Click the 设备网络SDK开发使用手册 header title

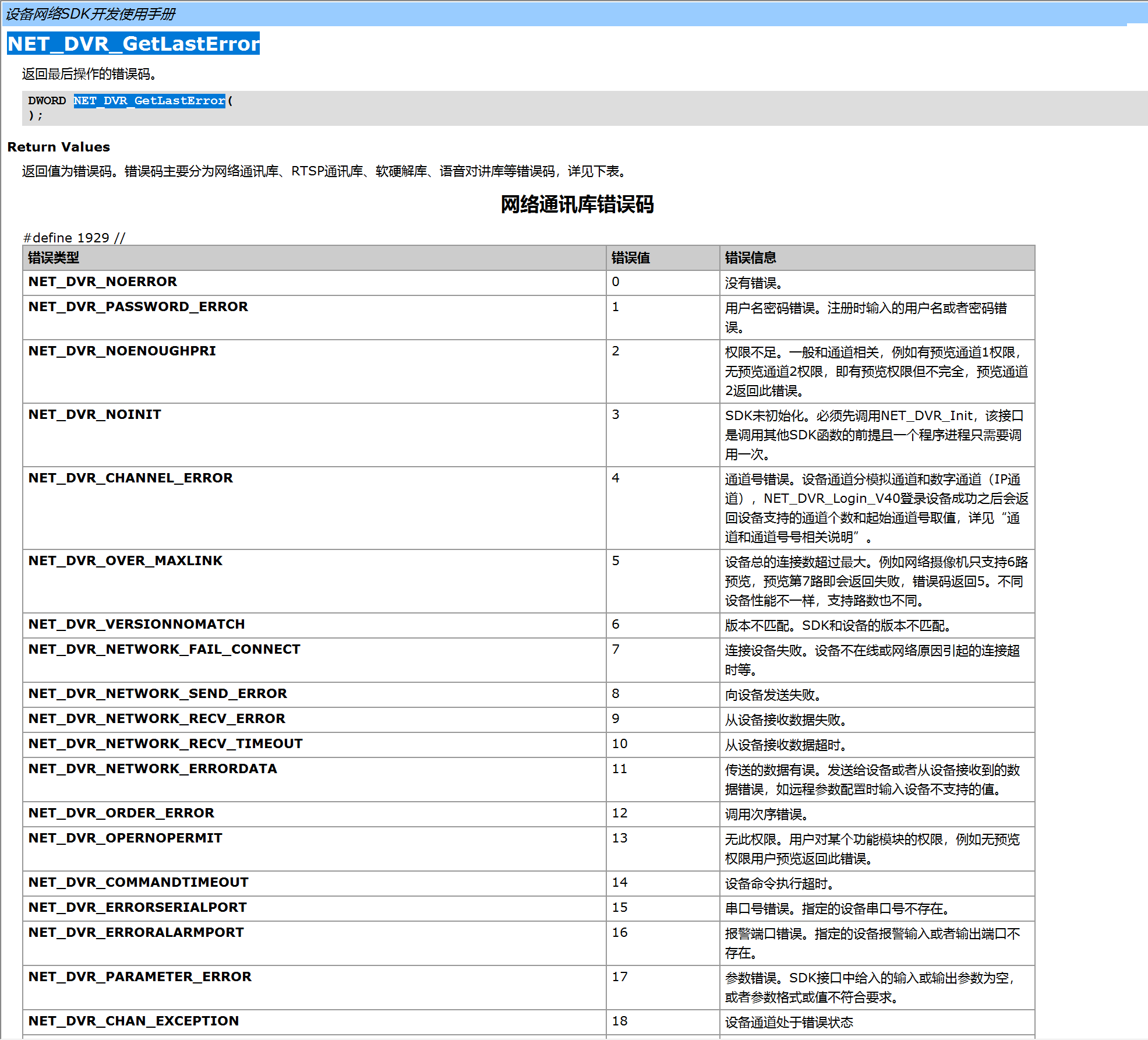point(90,14)
